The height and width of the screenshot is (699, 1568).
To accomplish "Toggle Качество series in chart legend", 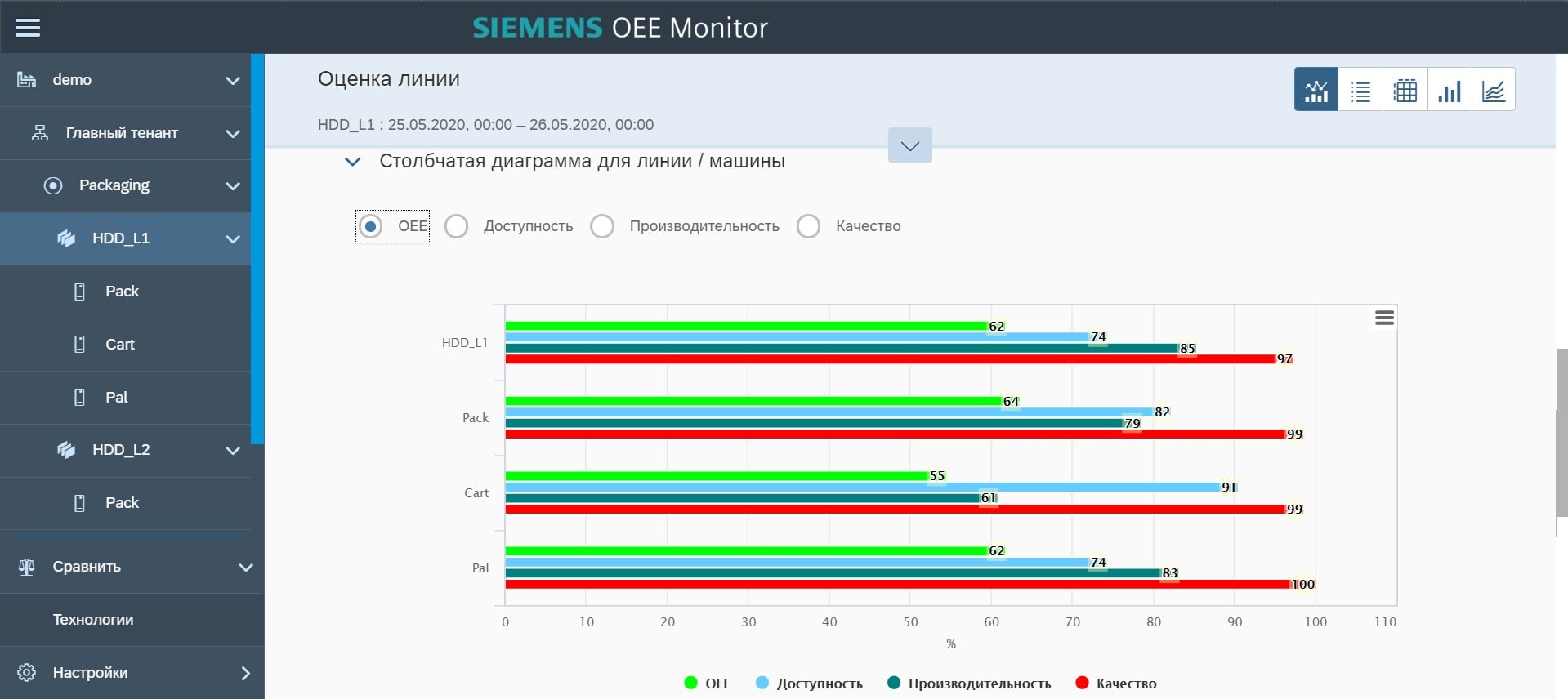I will pos(1116,683).
